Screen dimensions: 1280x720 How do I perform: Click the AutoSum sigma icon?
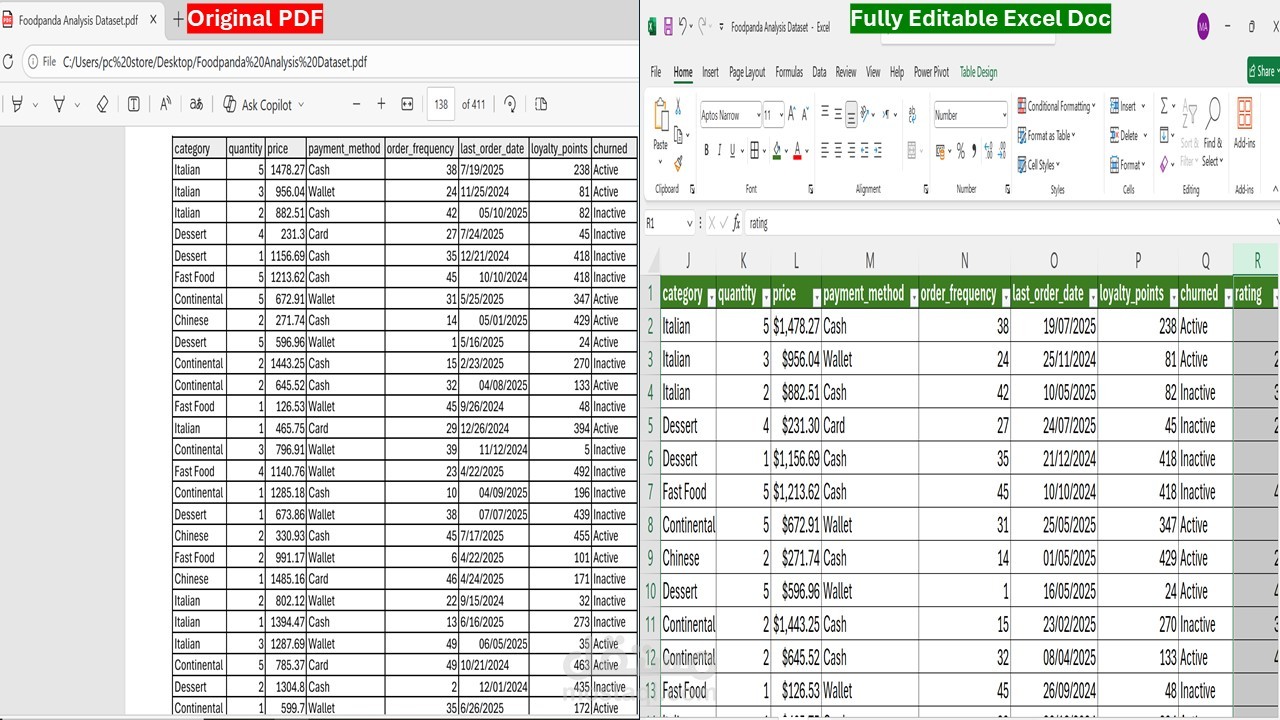pyautogui.click(x=1165, y=105)
